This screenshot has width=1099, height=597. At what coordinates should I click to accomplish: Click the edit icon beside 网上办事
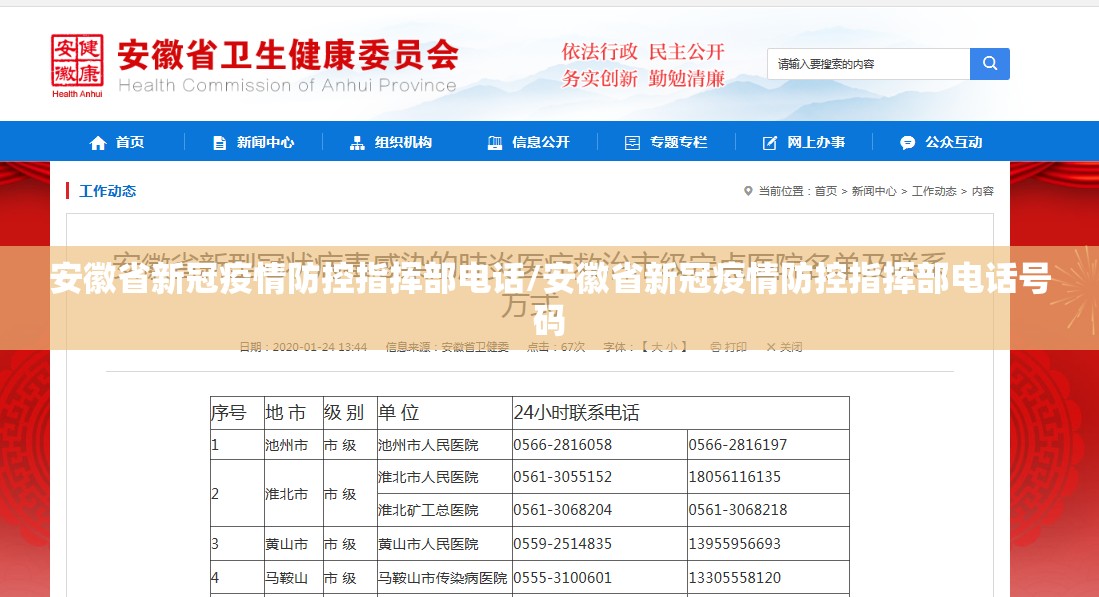769,143
